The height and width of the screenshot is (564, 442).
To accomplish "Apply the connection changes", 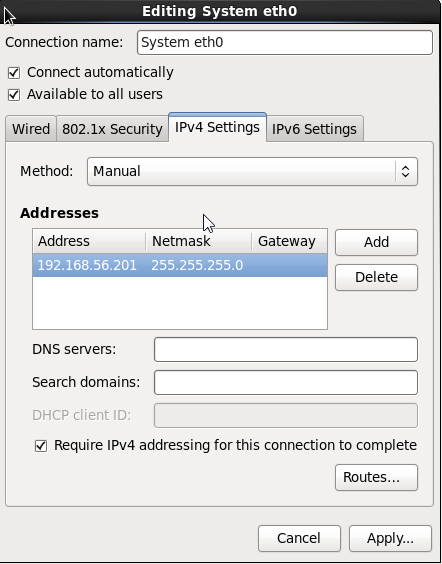I will click(390, 538).
